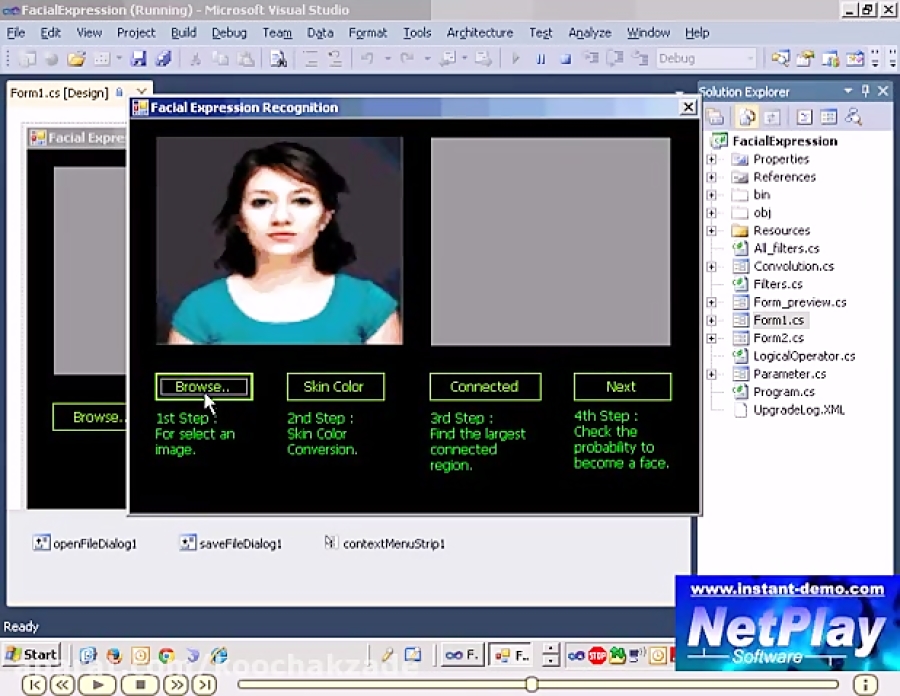Open the Architecture menu

click(x=479, y=32)
